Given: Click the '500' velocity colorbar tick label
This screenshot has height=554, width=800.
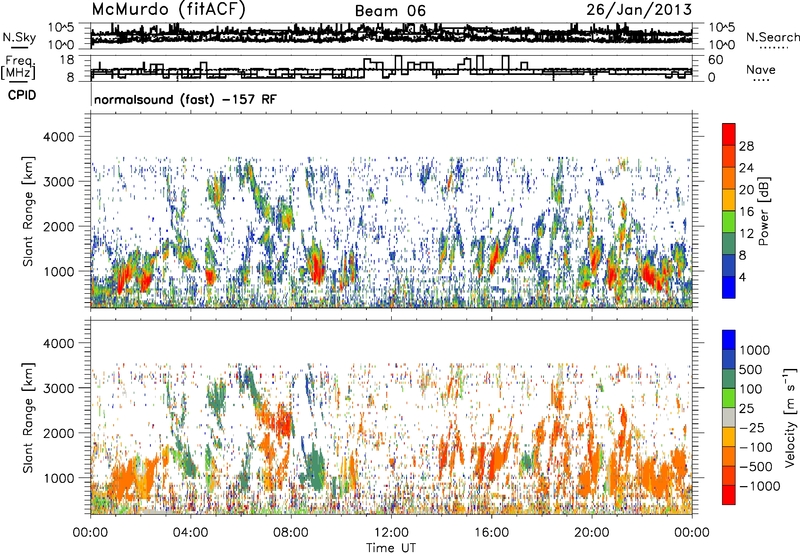Looking at the screenshot, I should click(751, 370).
